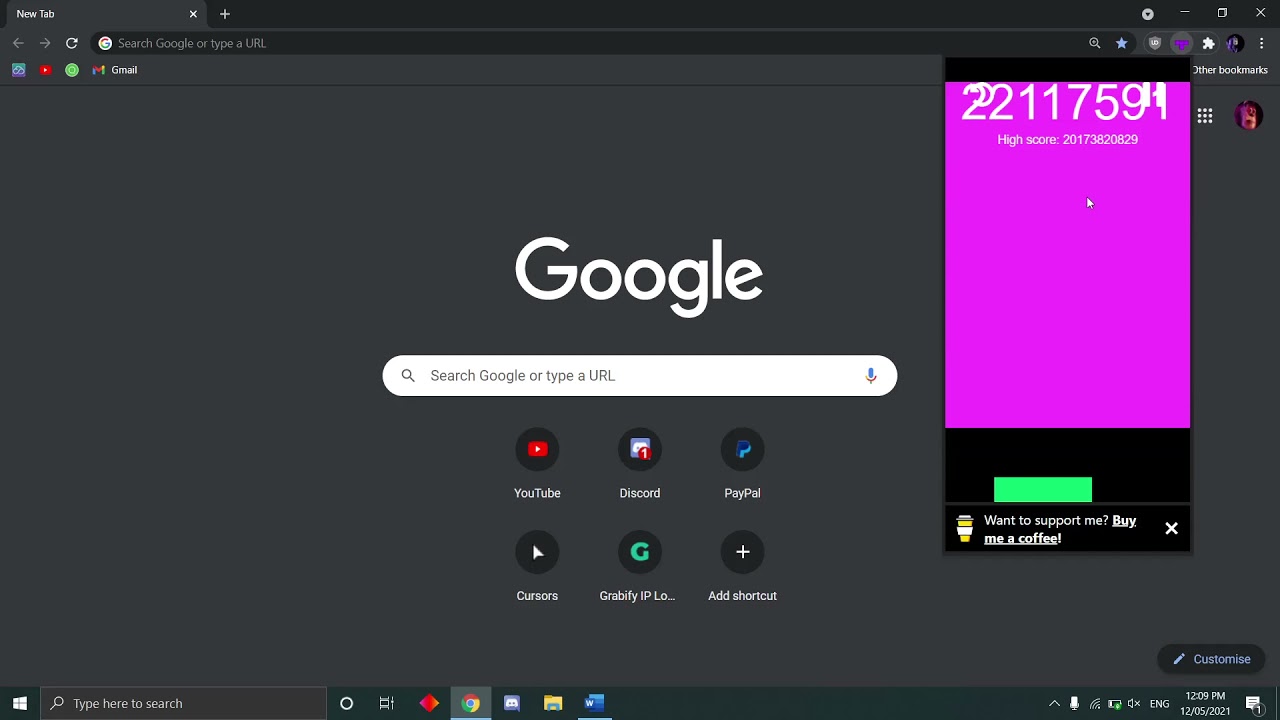
Task: Open the PayPal shortcut tile
Action: click(742, 466)
